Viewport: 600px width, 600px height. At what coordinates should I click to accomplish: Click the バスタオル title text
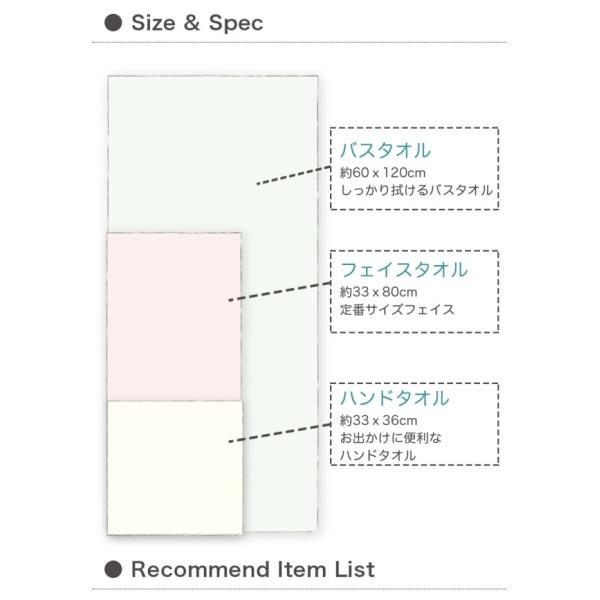385,150
